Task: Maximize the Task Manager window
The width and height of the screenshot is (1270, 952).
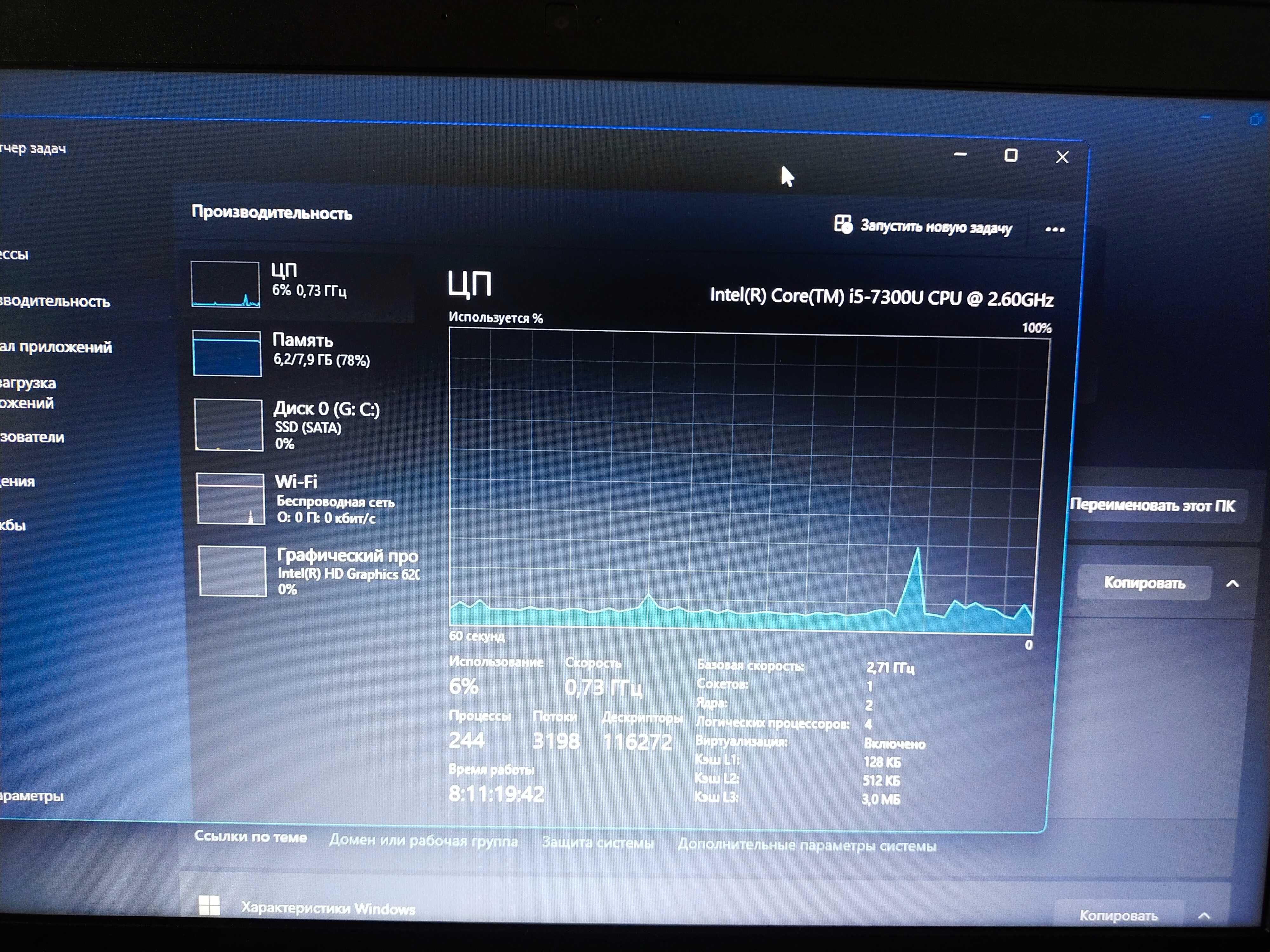Action: coord(1011,155)
